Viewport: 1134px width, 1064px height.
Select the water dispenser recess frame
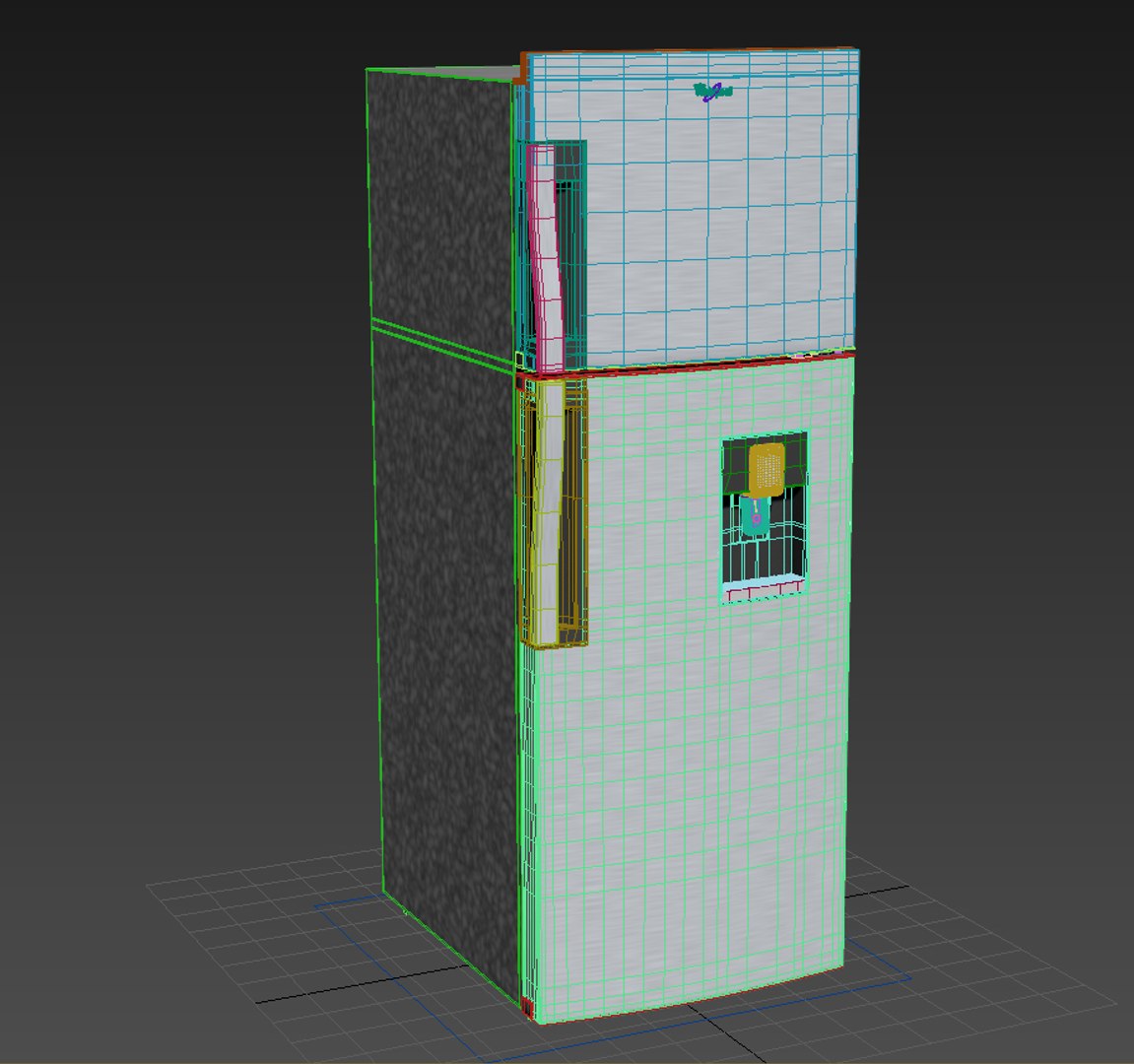tap(765, 517)
